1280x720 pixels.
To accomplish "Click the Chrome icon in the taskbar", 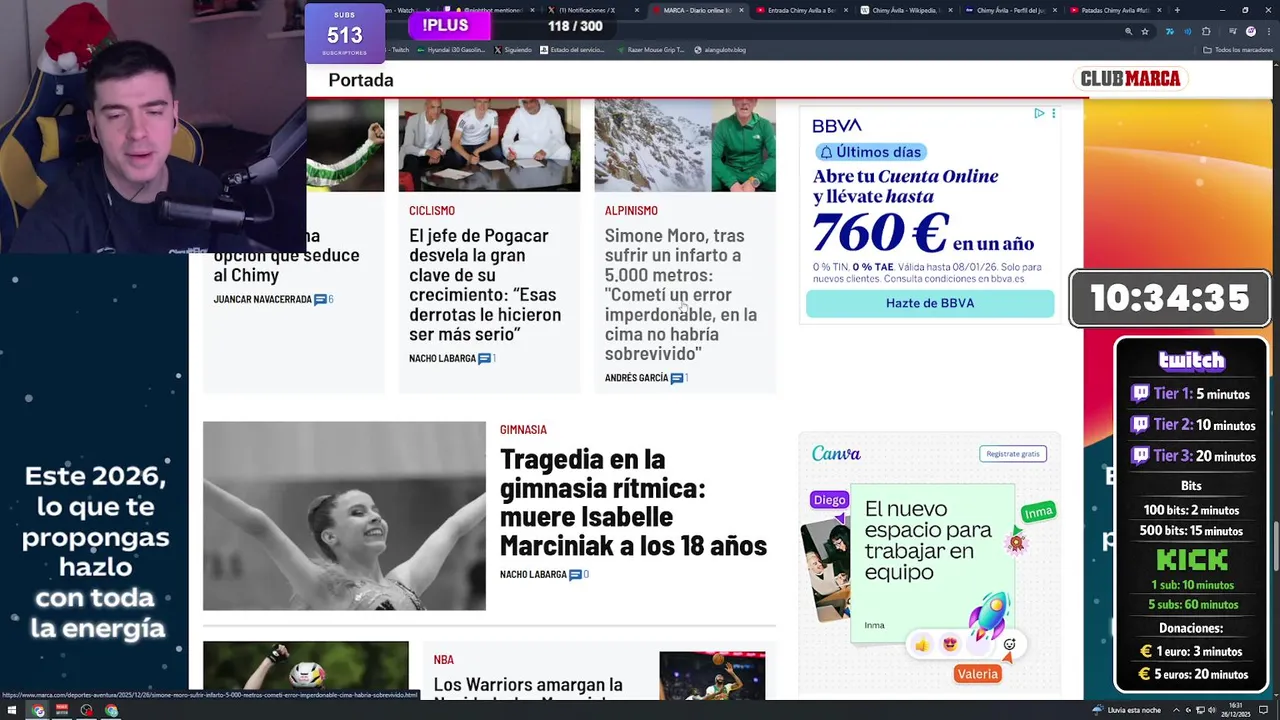I will point(38,711).
